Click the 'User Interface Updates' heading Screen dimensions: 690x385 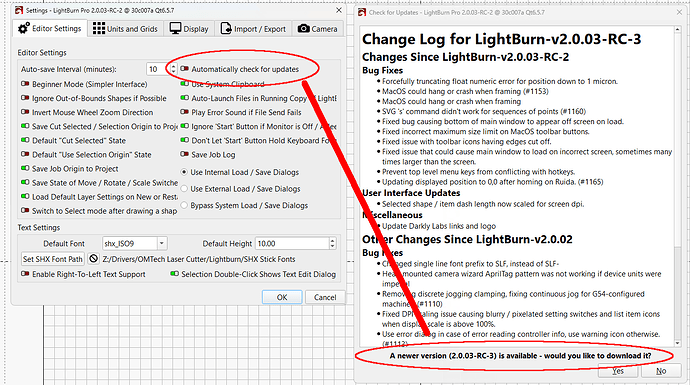pyautogui.click(x=411, y=193)
